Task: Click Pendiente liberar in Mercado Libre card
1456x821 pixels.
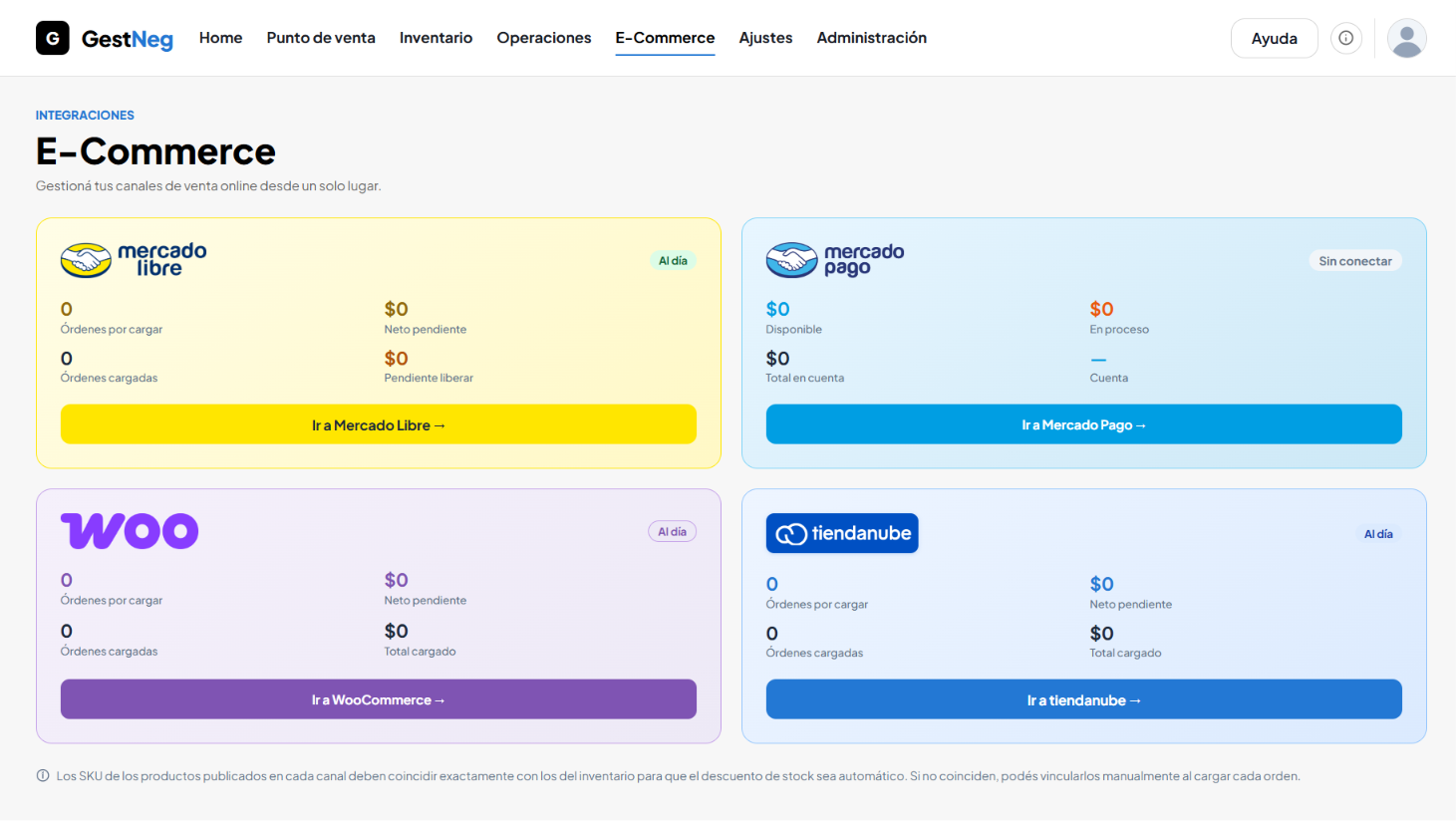Action: (x=429, y=379)
